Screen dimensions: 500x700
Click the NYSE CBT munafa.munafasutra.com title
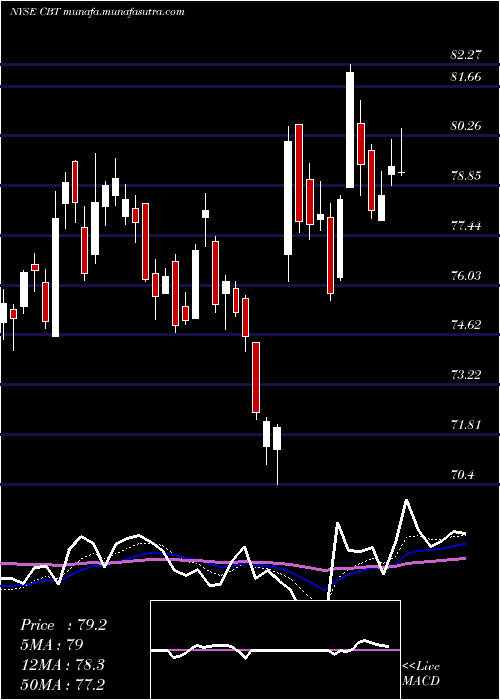coord(97,12)
